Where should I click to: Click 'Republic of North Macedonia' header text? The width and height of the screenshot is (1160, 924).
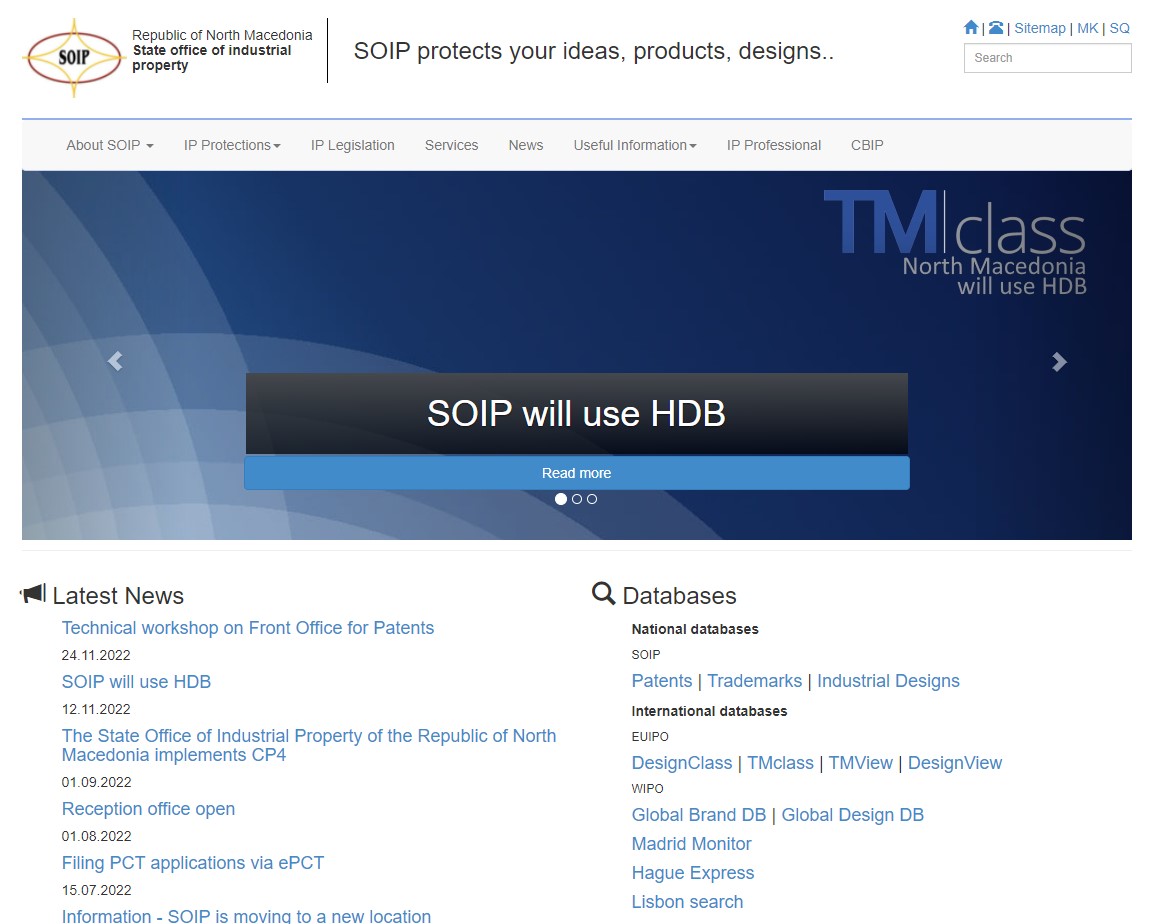[222, 36]
